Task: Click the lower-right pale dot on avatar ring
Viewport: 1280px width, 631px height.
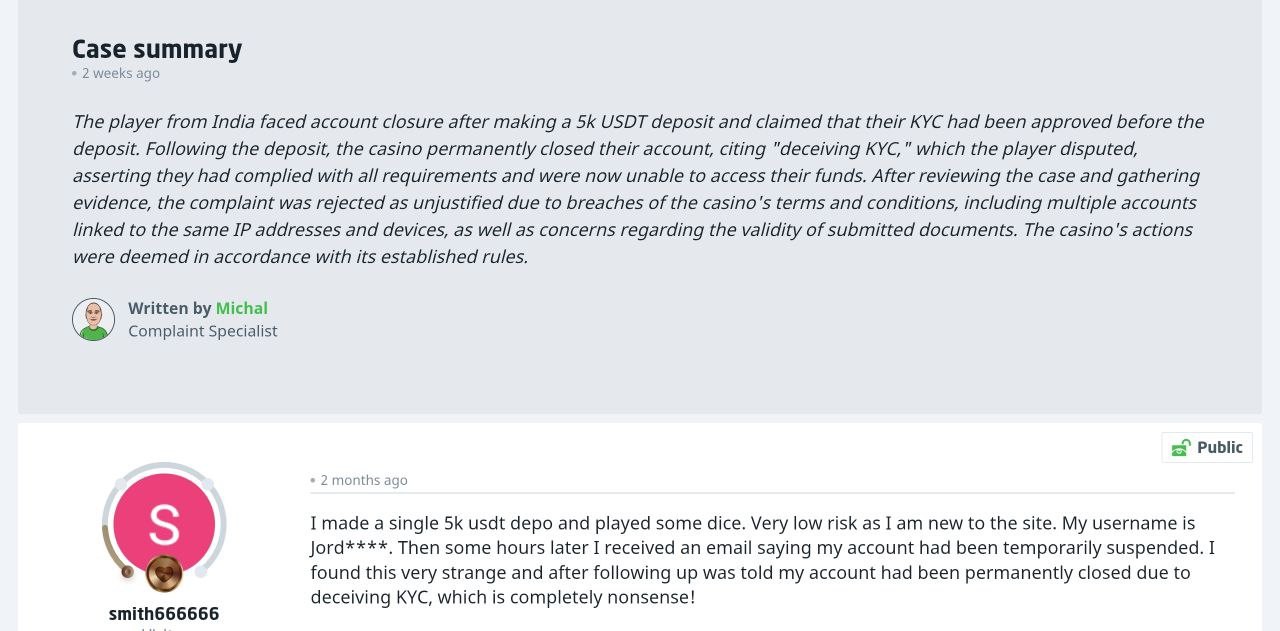Action: [201, 571]
